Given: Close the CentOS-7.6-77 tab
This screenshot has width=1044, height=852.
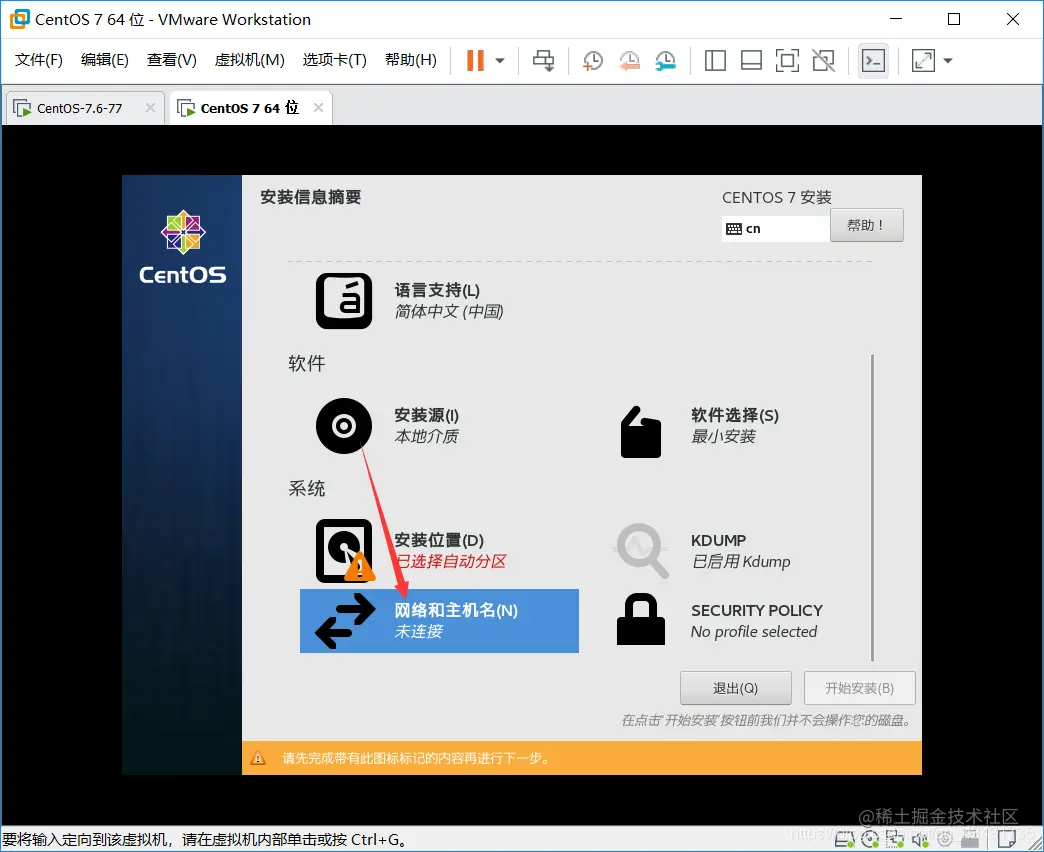Looking at the screenshot, I should pyautogui.click(x=150, y=108).
